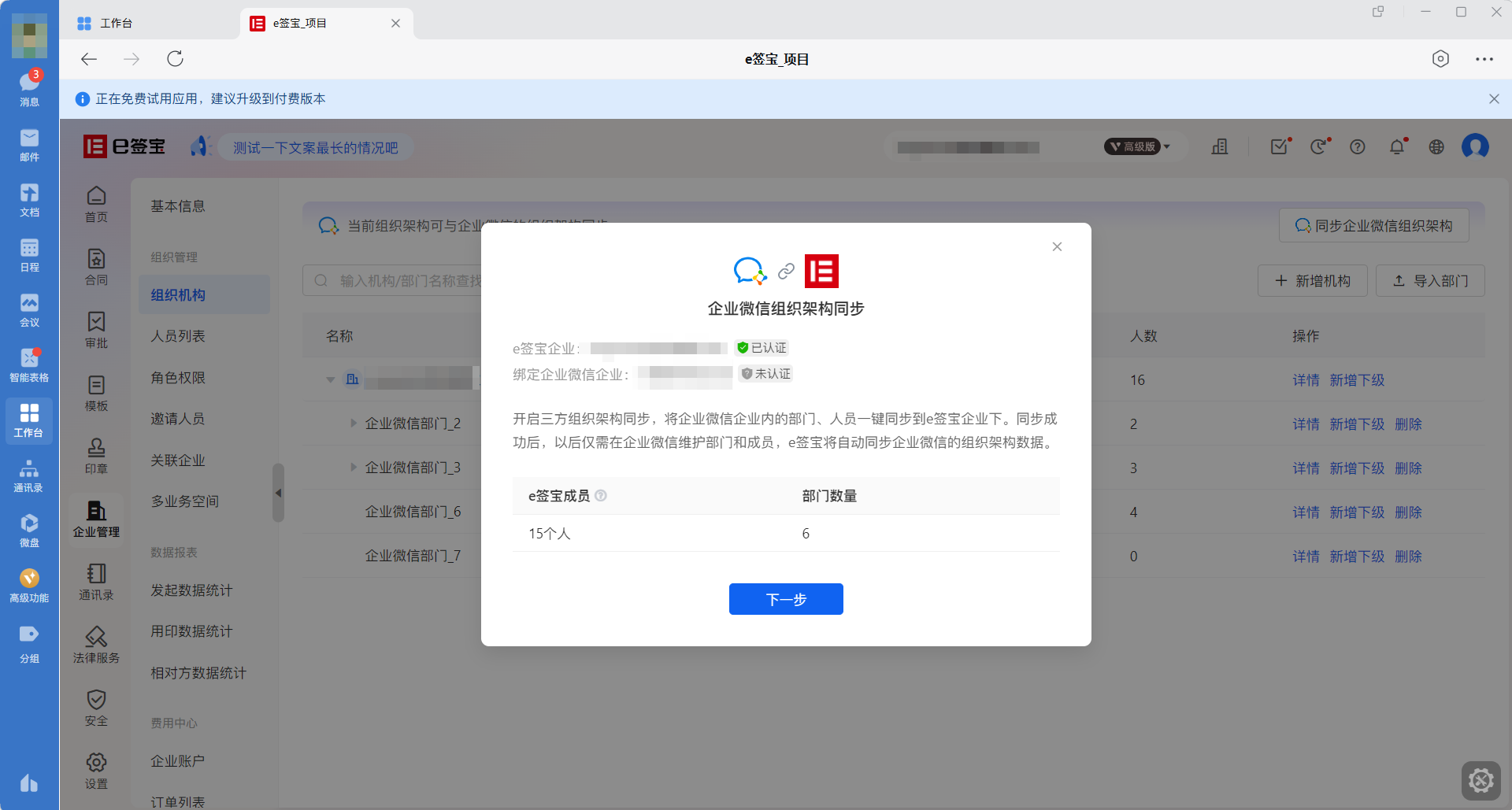Click 新增下级 for 企业微信部门_6
The width and height of the screenshot is (1512, 810).
tap(1357, 512)
